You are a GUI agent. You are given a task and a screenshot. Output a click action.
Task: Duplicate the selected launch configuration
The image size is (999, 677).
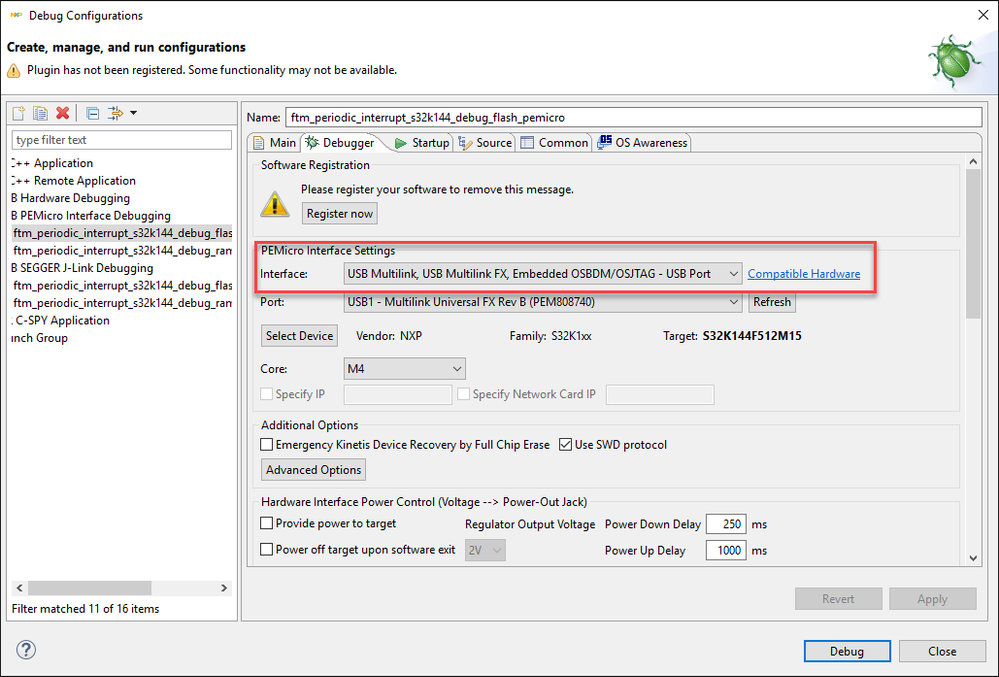(40, 113)
